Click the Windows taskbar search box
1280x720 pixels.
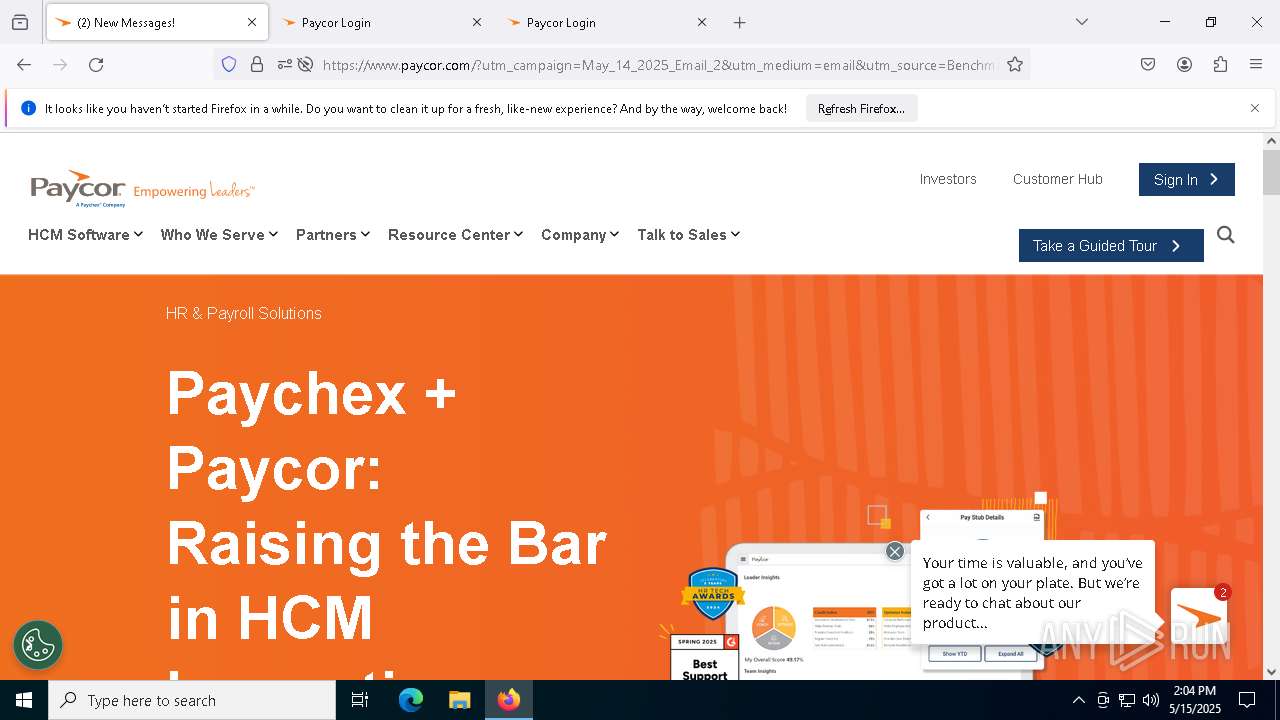click(x=192, y=700)
